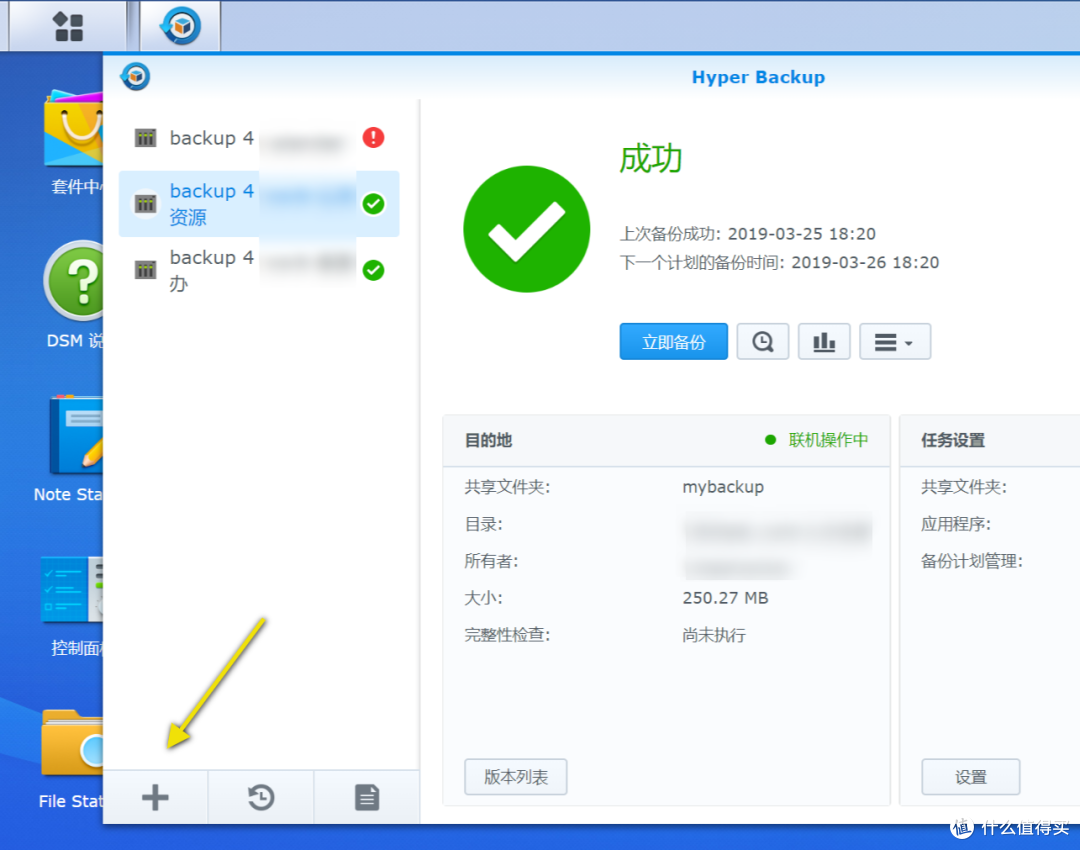Viewport: 1080px width, 850px height.
Task: Click green check status of backup 4 办
Action: pos(373,270)
